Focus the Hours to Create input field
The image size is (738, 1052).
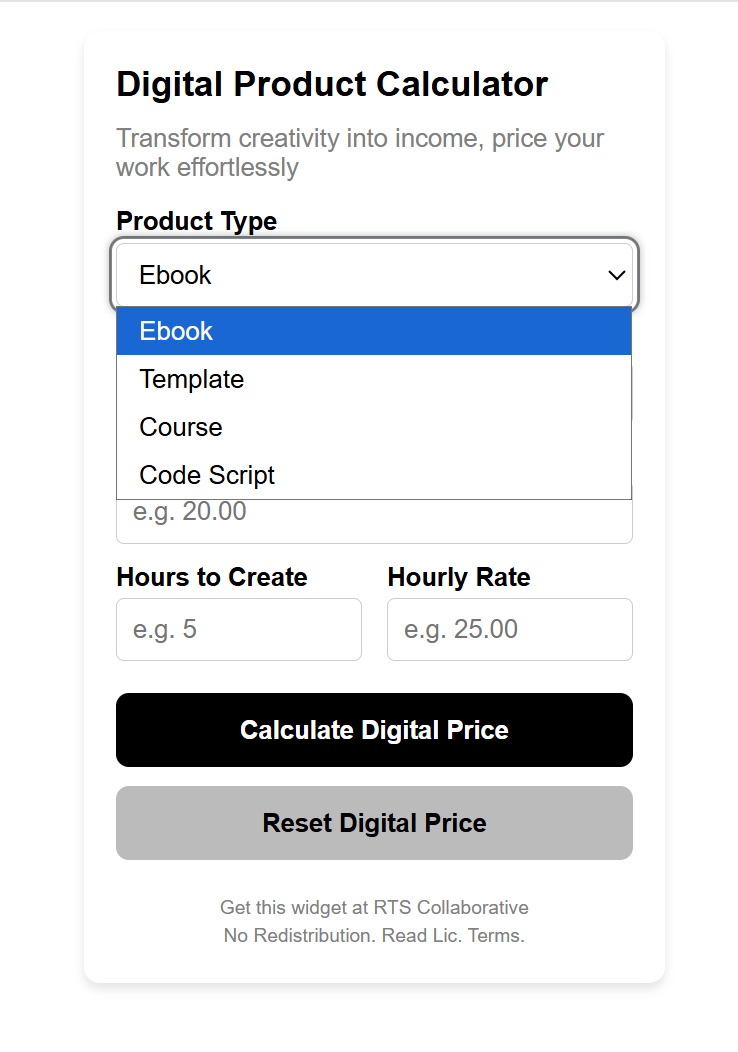(x=238, y=629)
